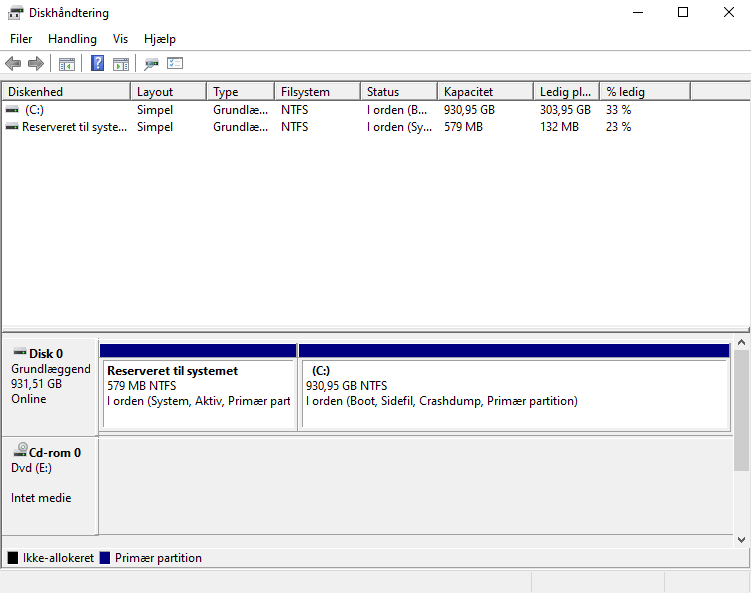Click the black Ikke-allokeret legend swatch
Screen dimensions: 751x593
point(13,558)
